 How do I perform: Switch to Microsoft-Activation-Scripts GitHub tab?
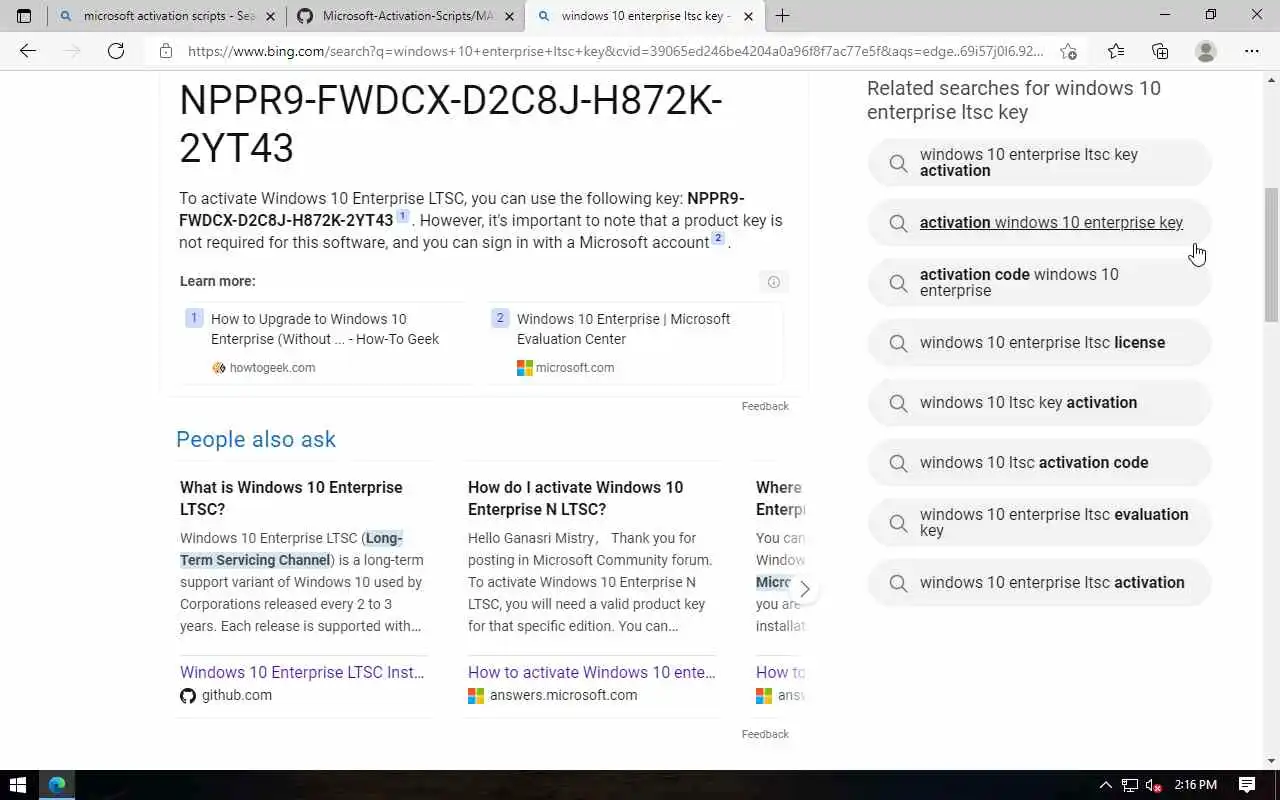tap(407, 16)
